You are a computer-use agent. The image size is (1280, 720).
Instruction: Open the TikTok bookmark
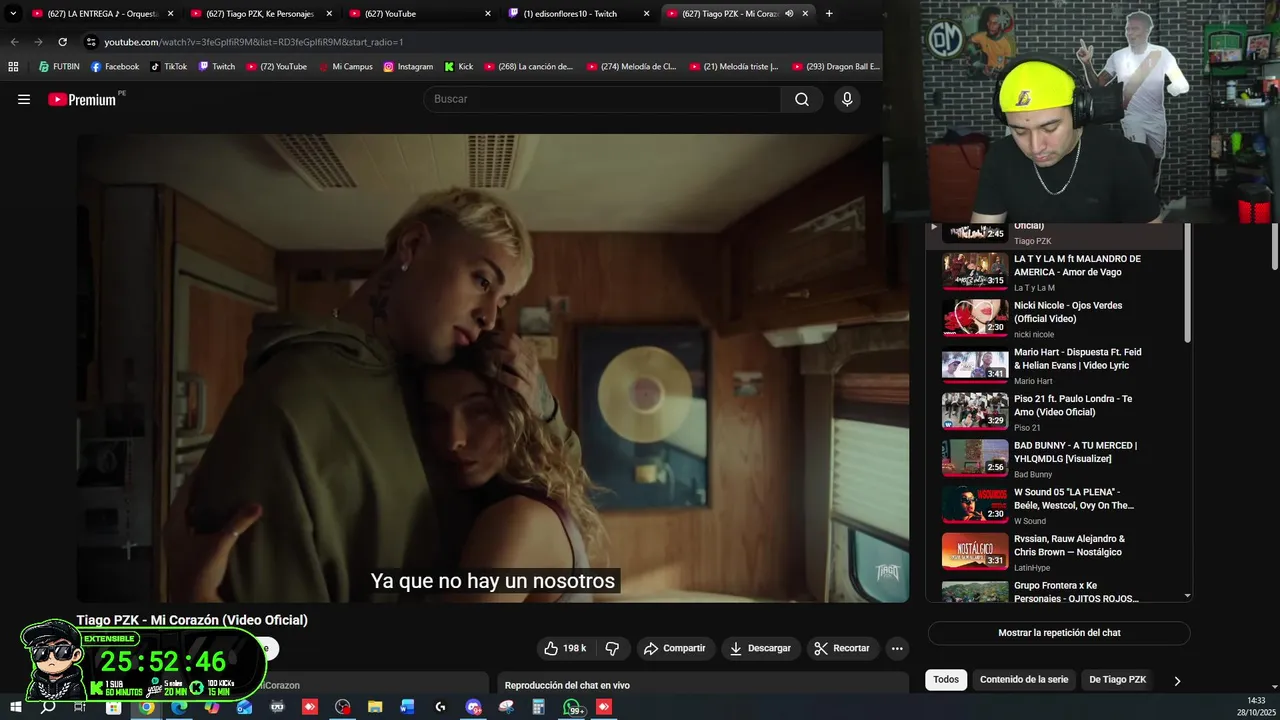tap(168, 67)
